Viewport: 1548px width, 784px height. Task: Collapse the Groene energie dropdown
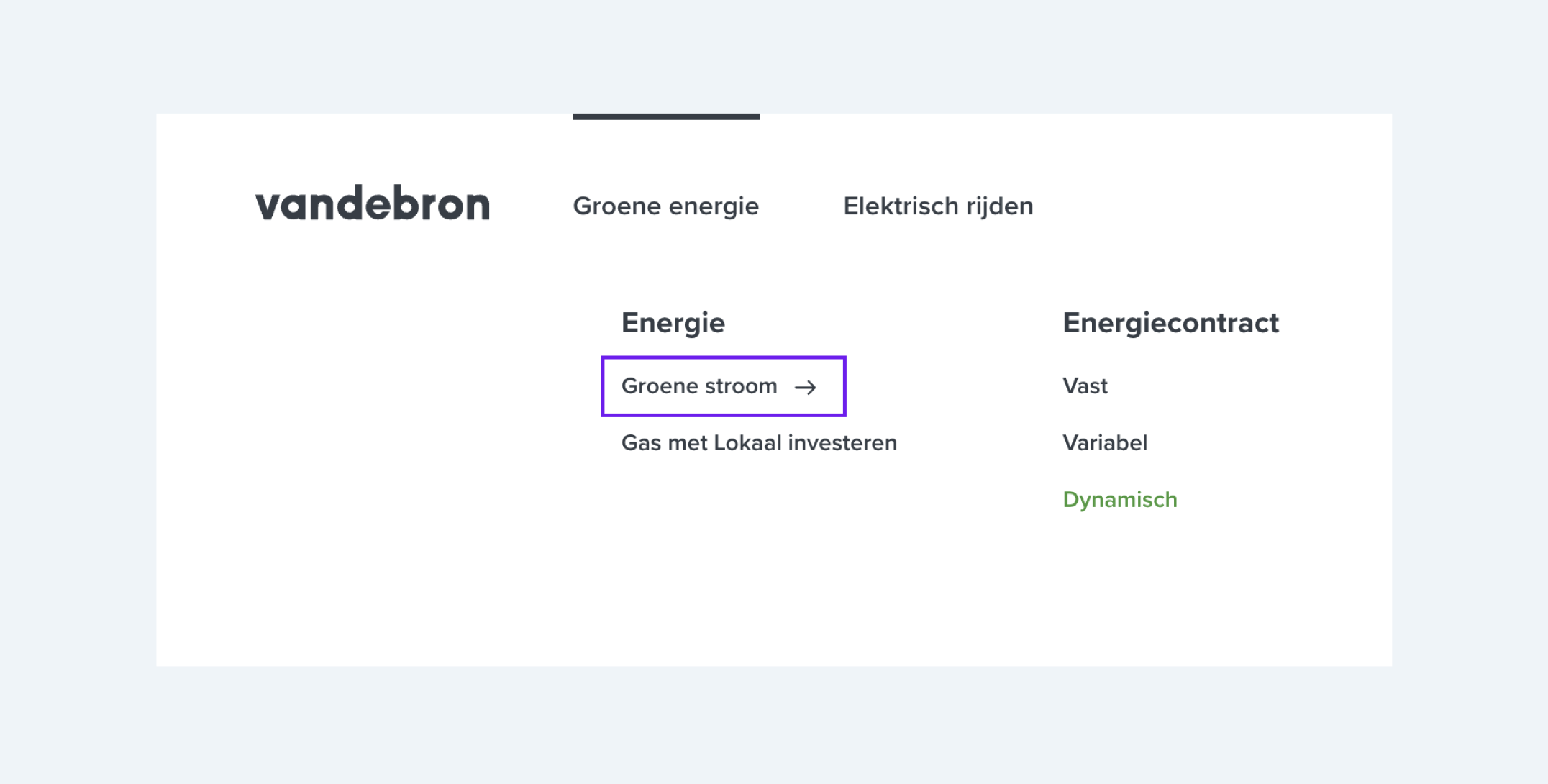tap(665, 206)
